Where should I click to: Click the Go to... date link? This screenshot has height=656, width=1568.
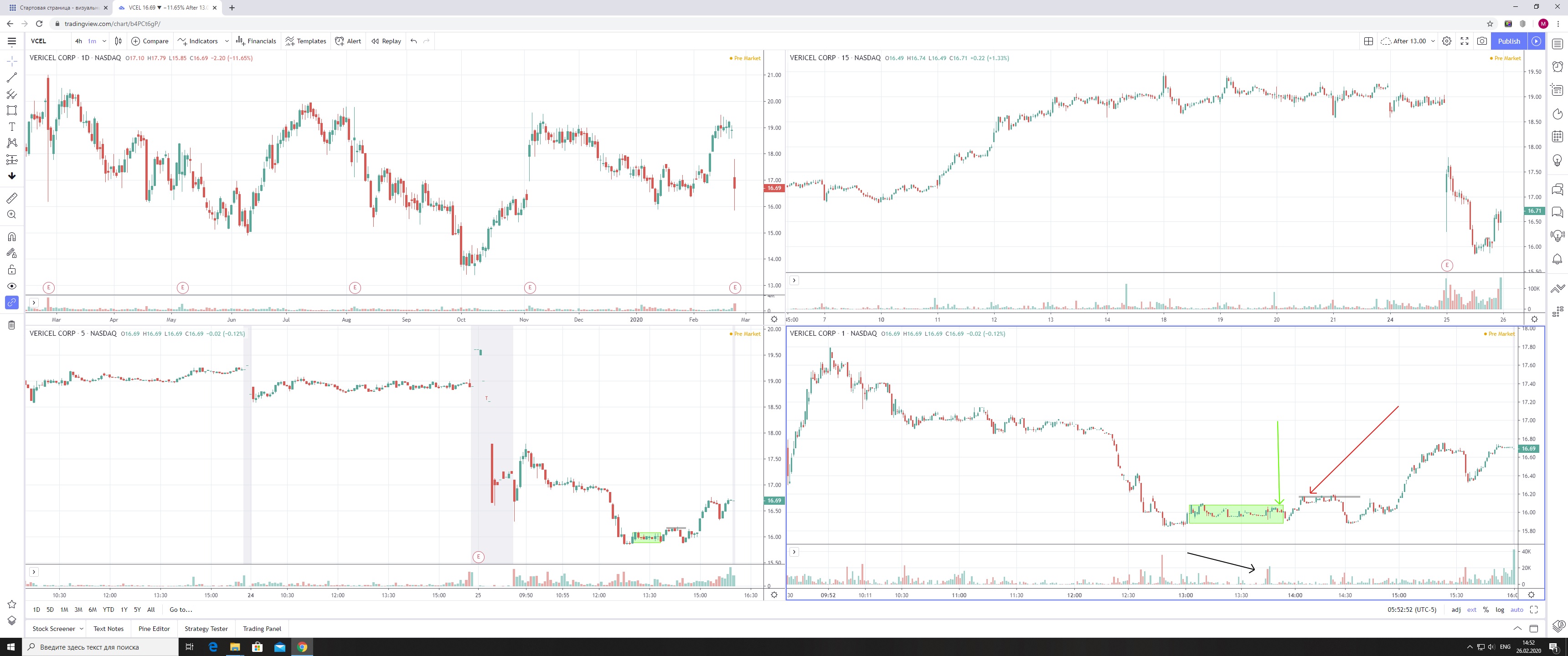(181, 609)
